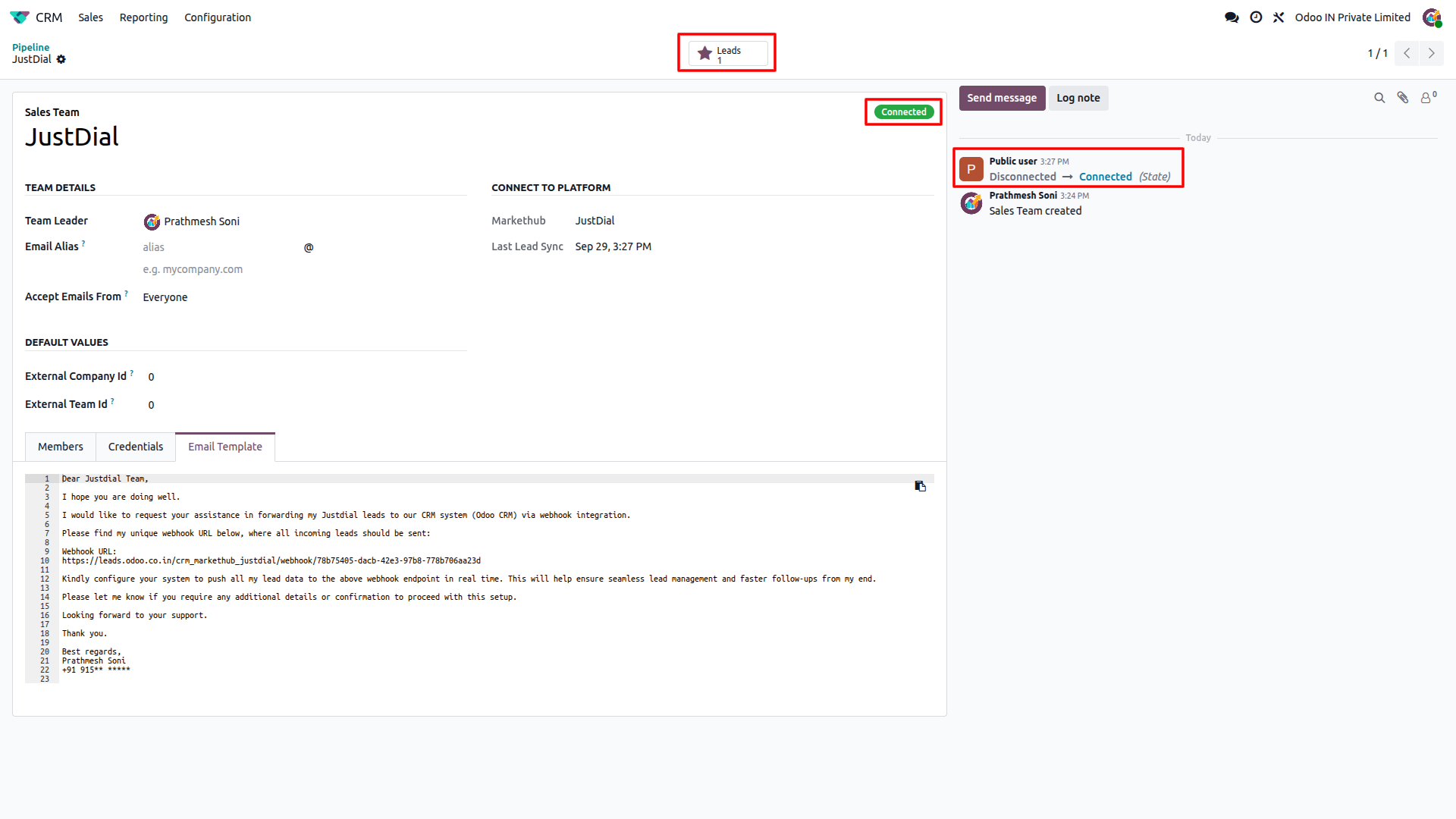Open the Reporting menu
Image resolution: width=1456 pixels, height=819 pixels.
point(143,17)
